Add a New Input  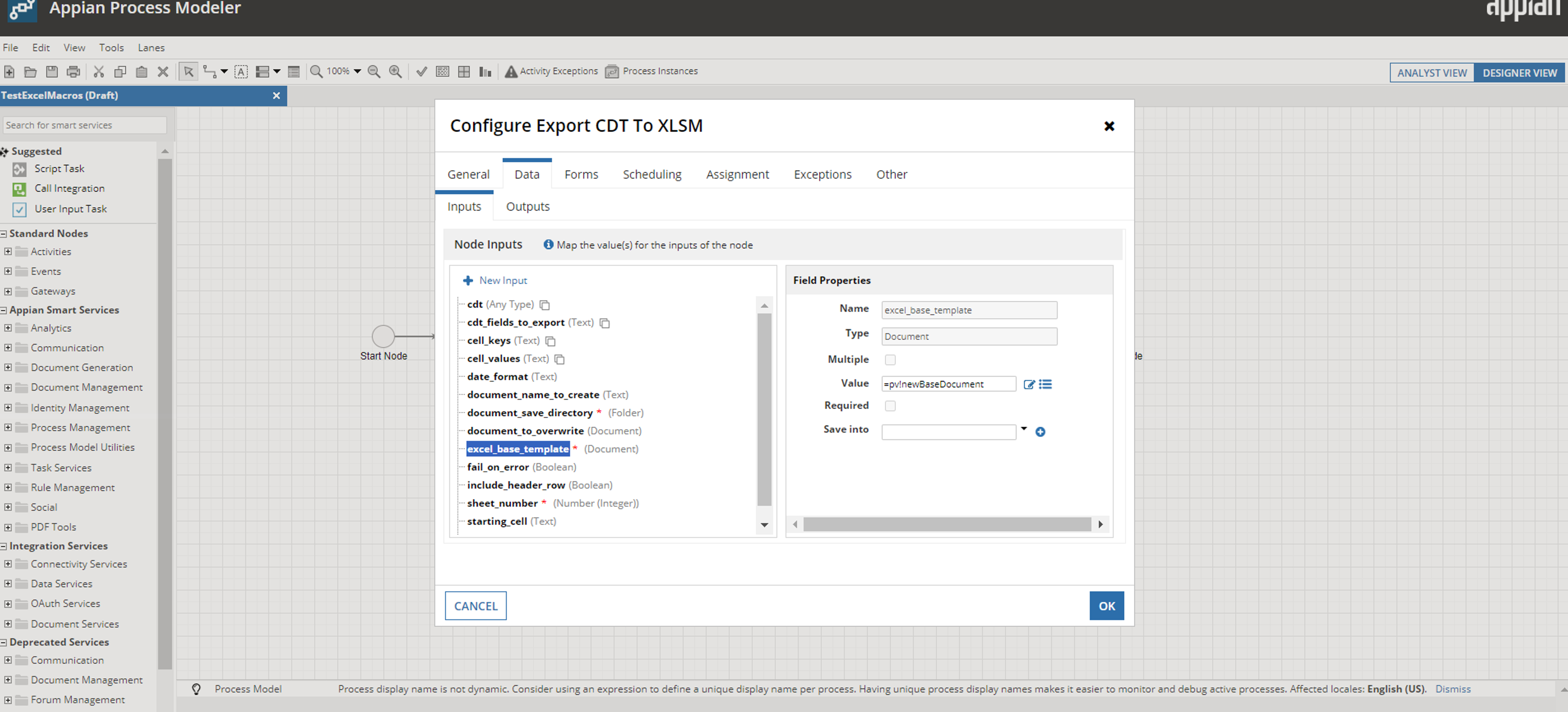point(495,280)
